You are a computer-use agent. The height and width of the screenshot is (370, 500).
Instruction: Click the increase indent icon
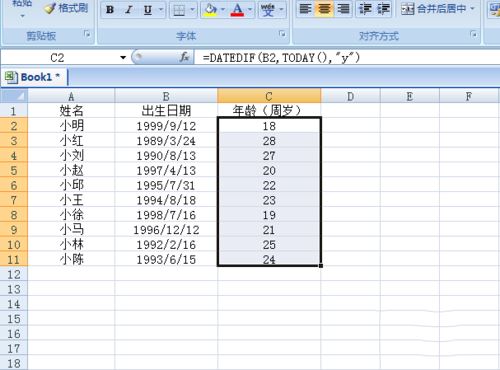coord(383,9)
